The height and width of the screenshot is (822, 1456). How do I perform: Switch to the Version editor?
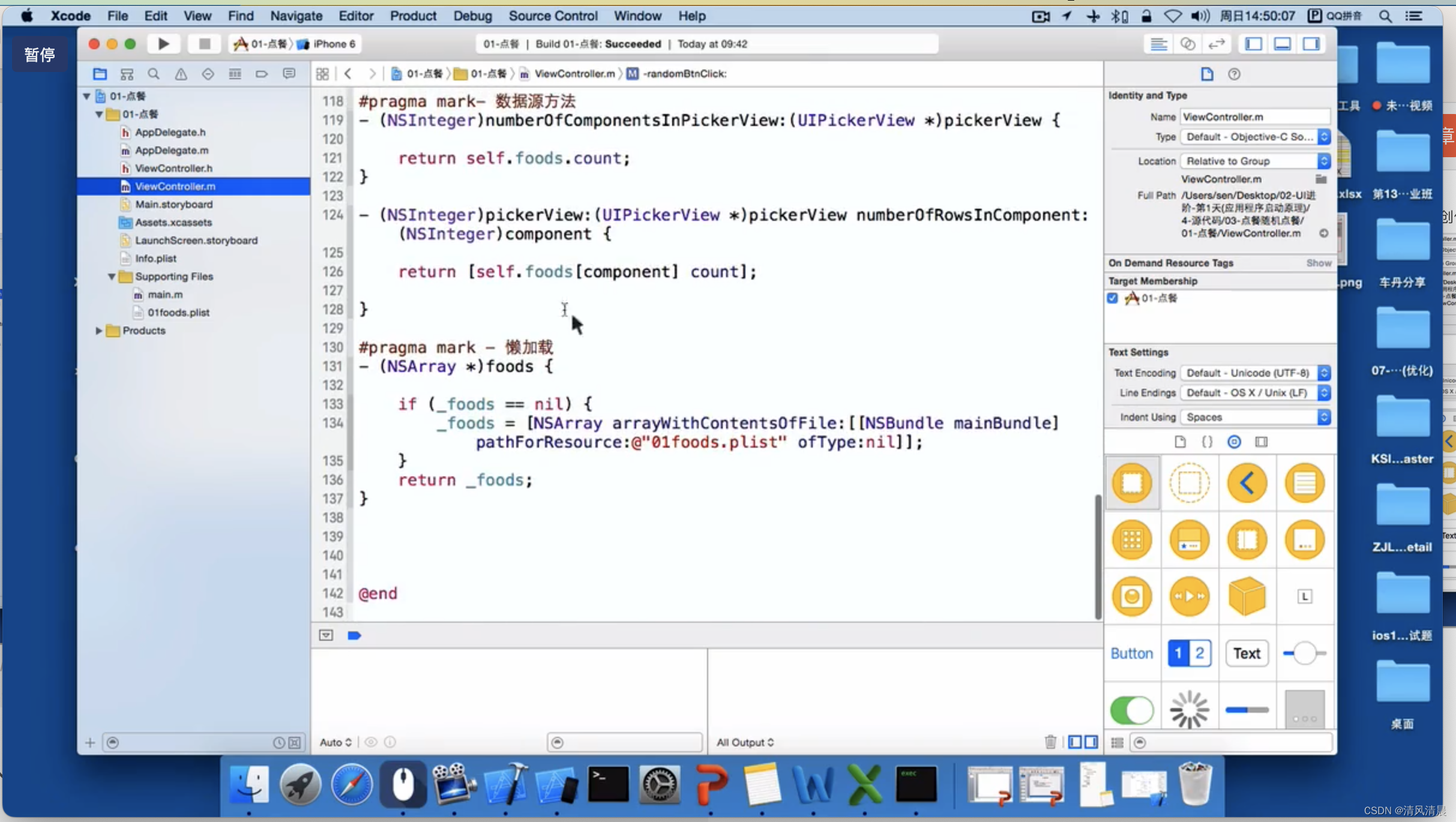[1217, 44]
